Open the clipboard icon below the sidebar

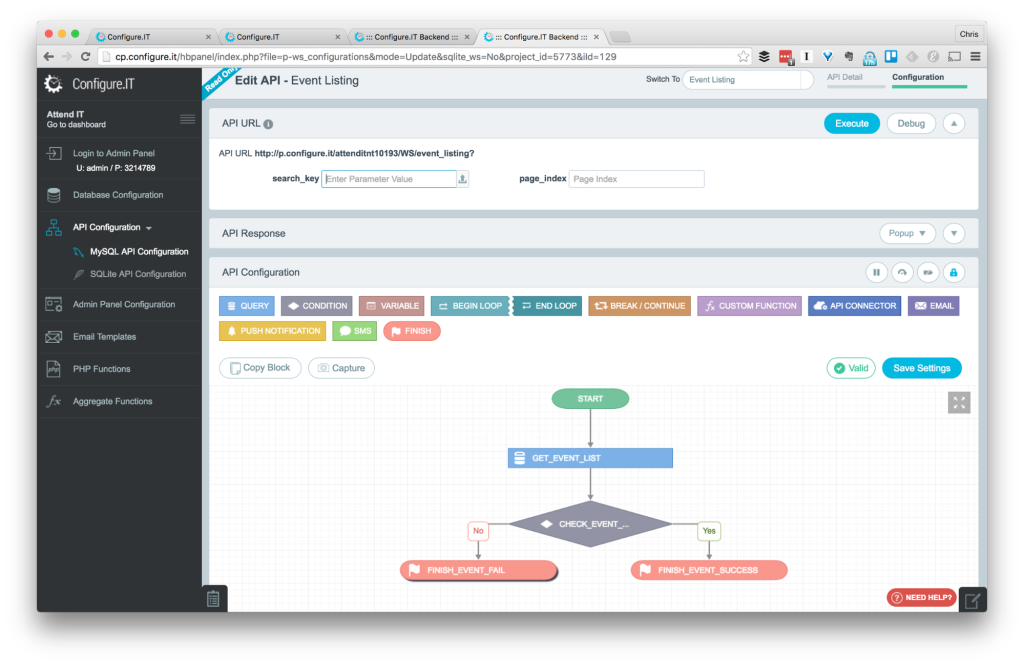214,598
